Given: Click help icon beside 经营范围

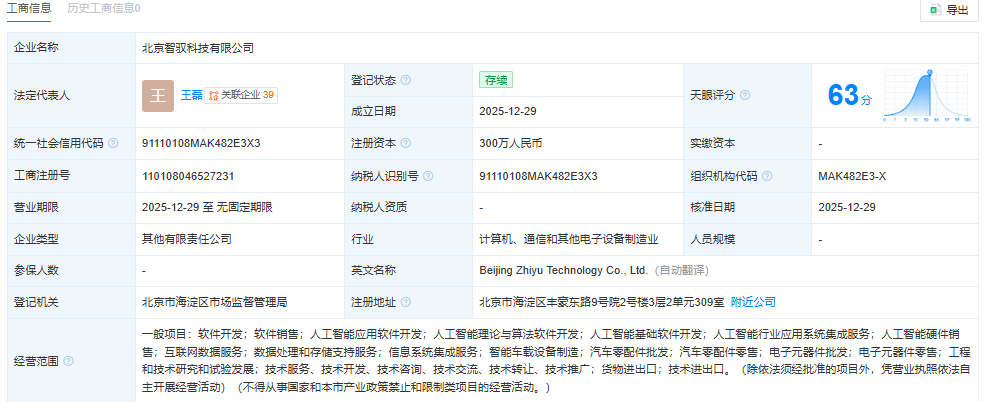Looking at the screenshot, I should click(x=69, y=361).
